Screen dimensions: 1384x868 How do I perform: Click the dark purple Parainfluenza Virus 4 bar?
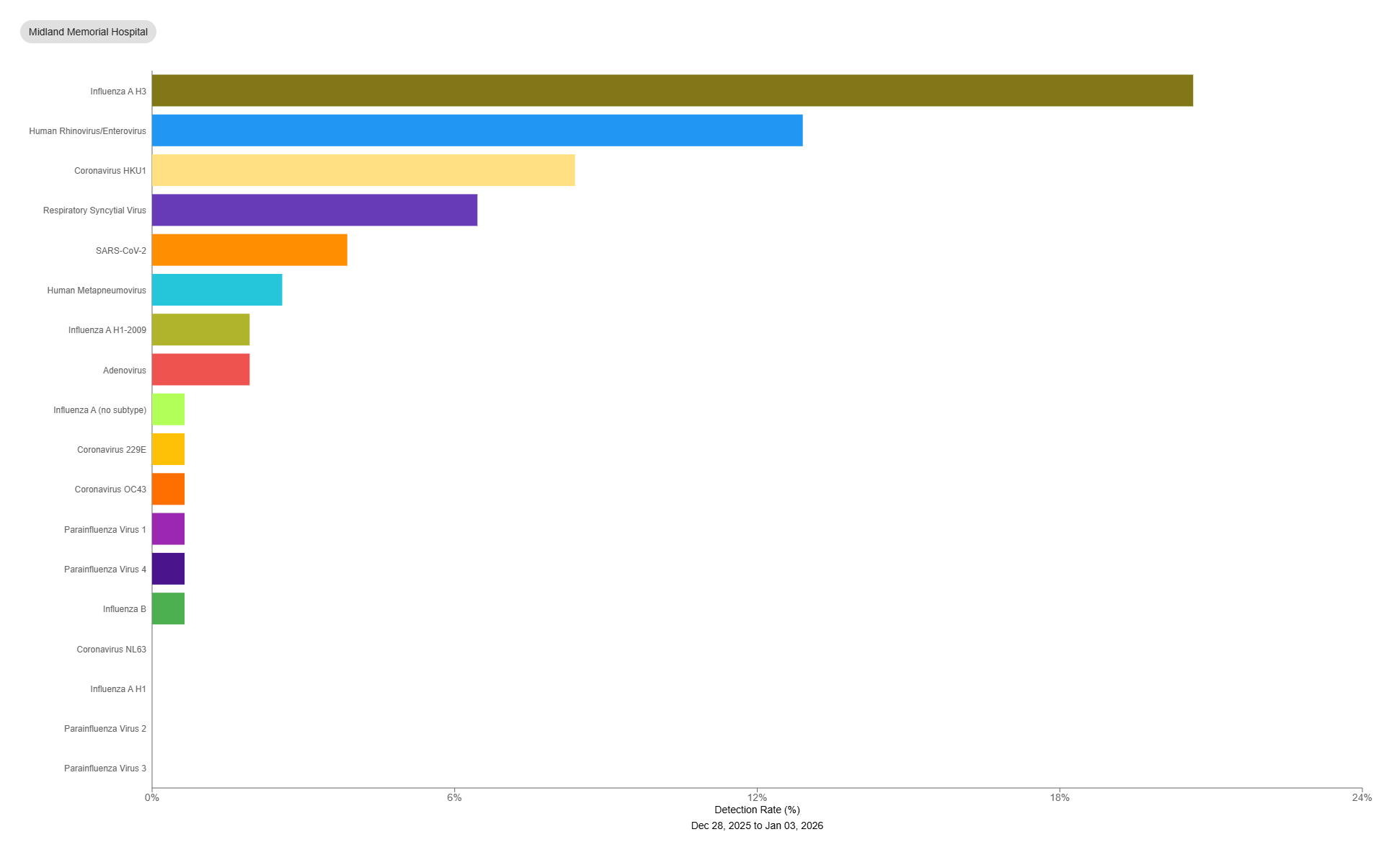168,569
